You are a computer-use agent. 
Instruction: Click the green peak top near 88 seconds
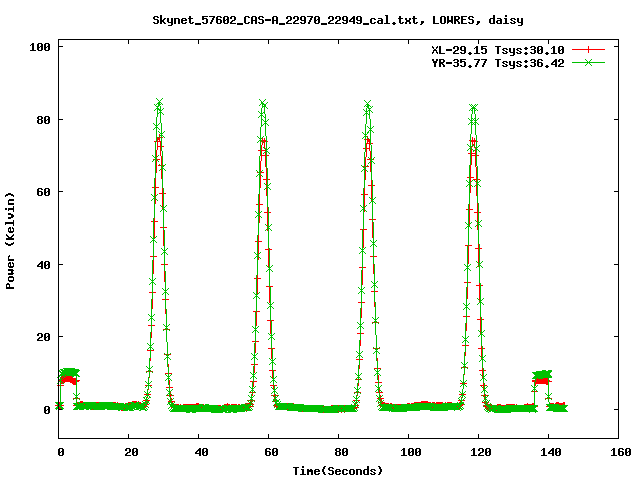[x=368, y=104]
